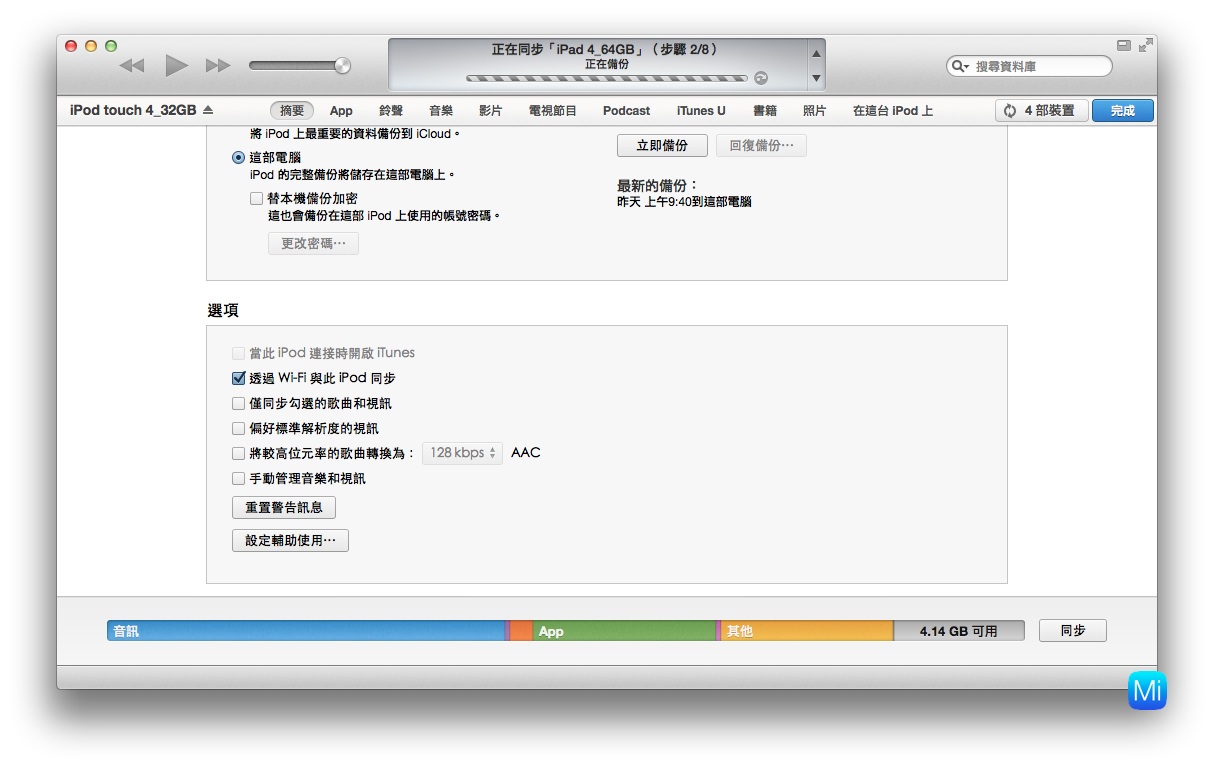Switch to the MiniPlayer with the icon
The width and height of the screenshot is (1214, 768).
tap(1124, 45)
